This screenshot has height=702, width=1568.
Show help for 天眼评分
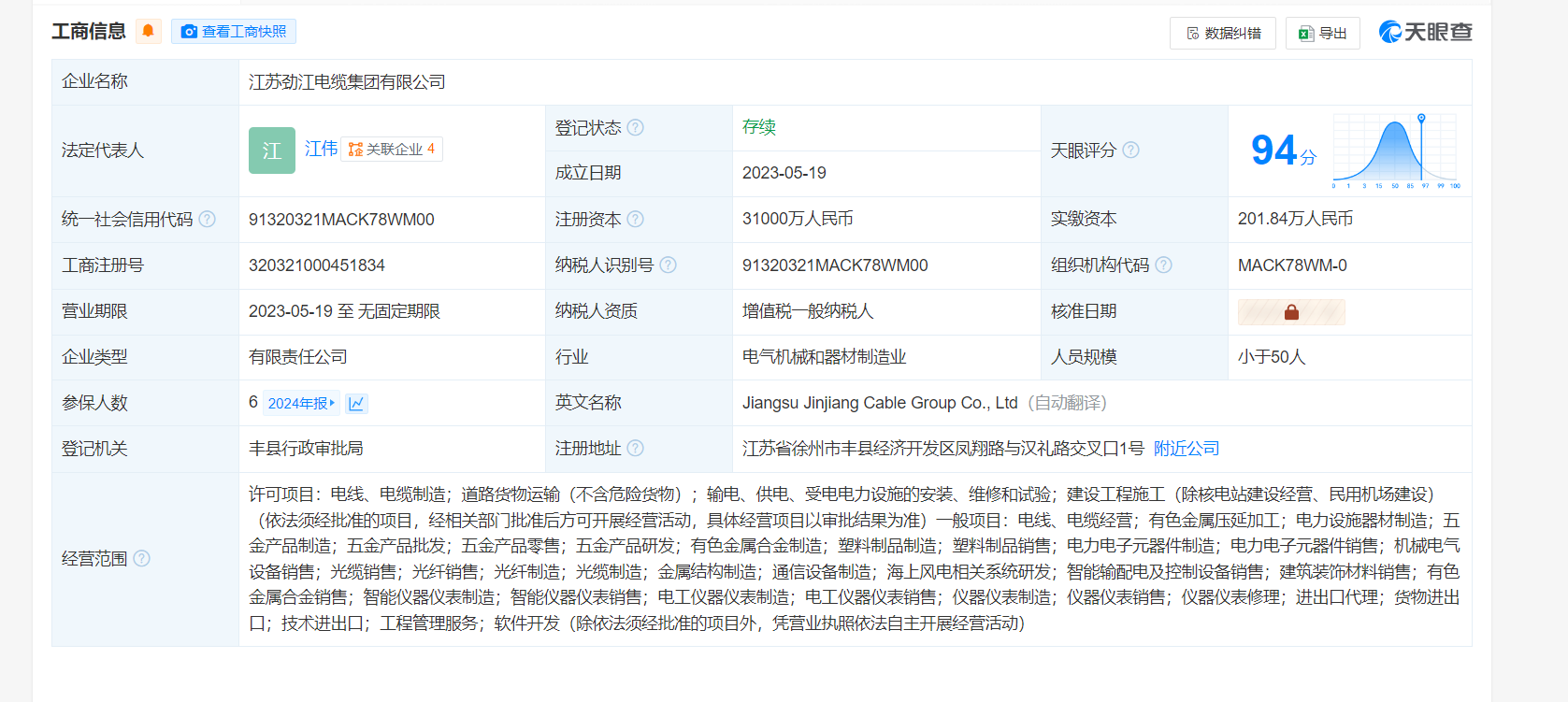pyautogui.click(x=1130, y=150)
